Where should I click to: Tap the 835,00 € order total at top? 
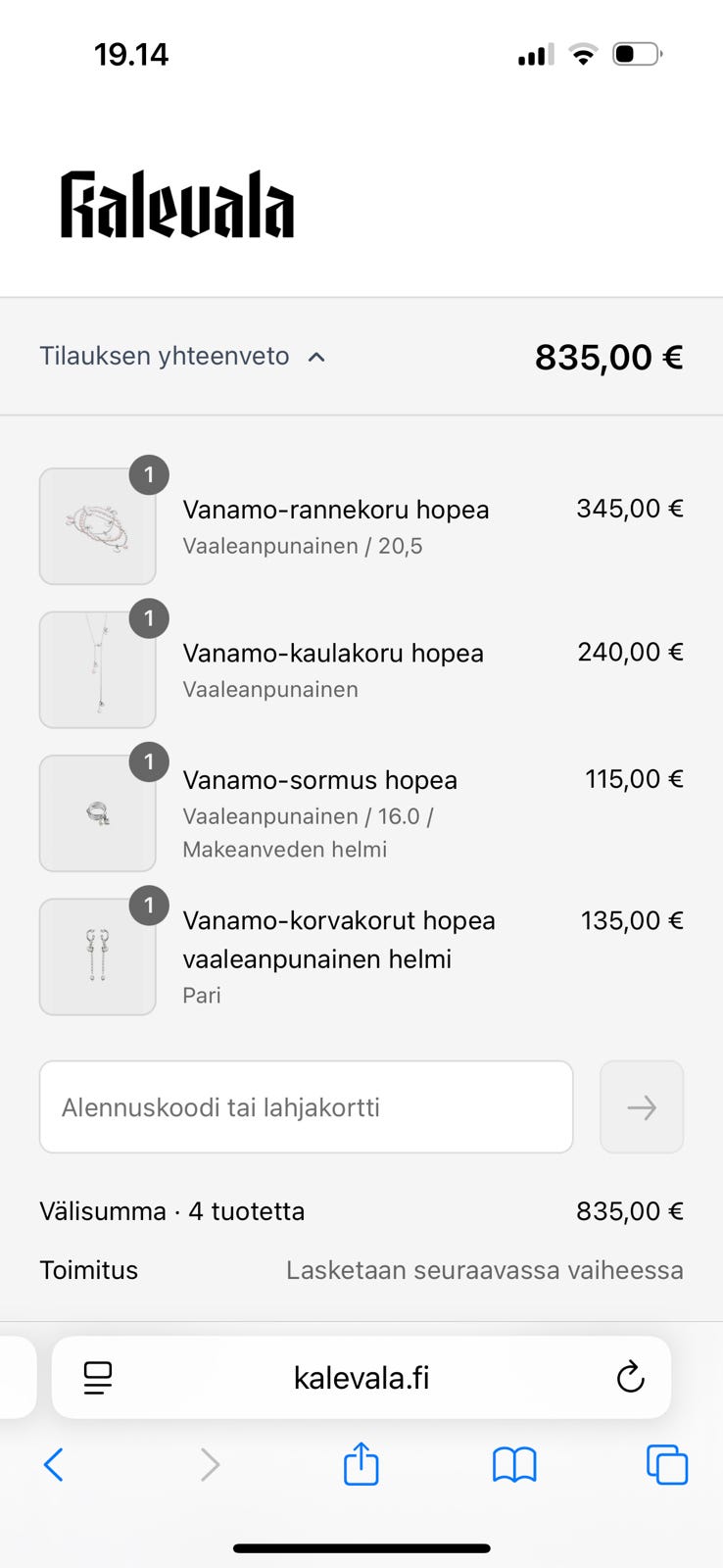click(608, 357)
